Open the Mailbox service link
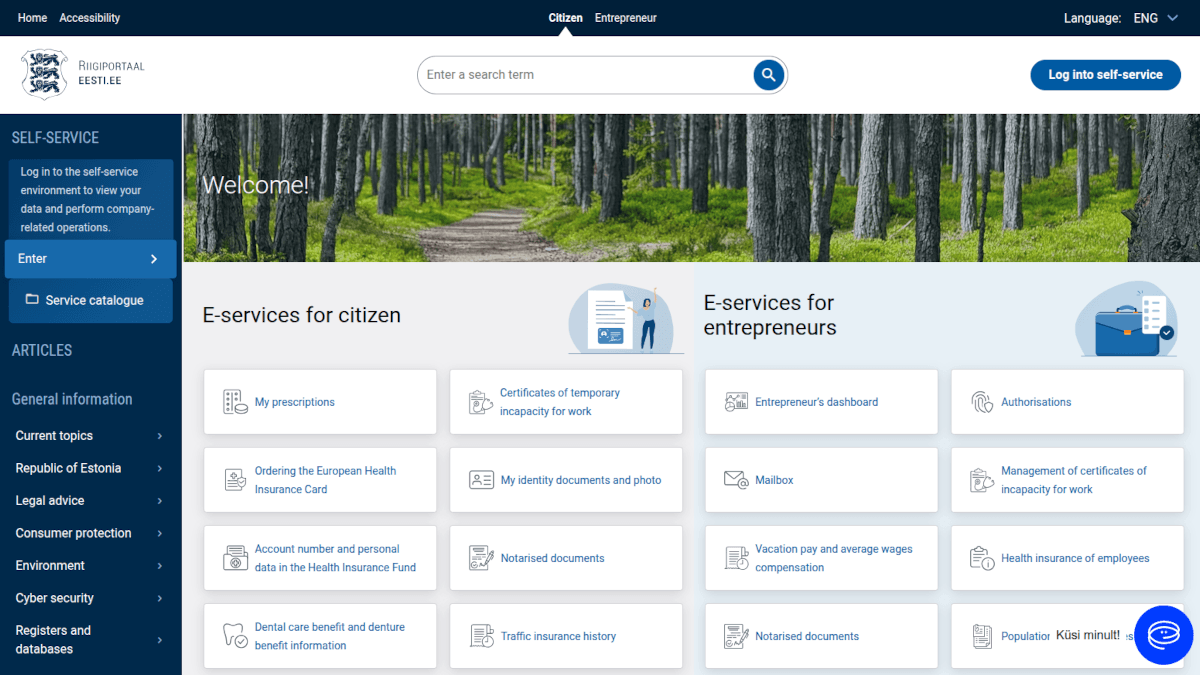Screen dimensions: 1200x675 [x=774, y=480]
